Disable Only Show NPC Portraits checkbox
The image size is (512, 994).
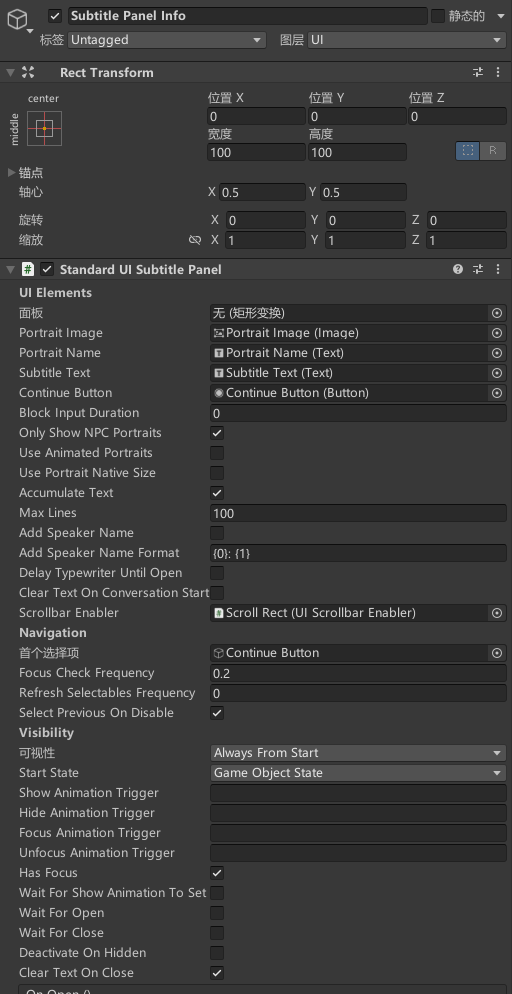pos(217,433)
